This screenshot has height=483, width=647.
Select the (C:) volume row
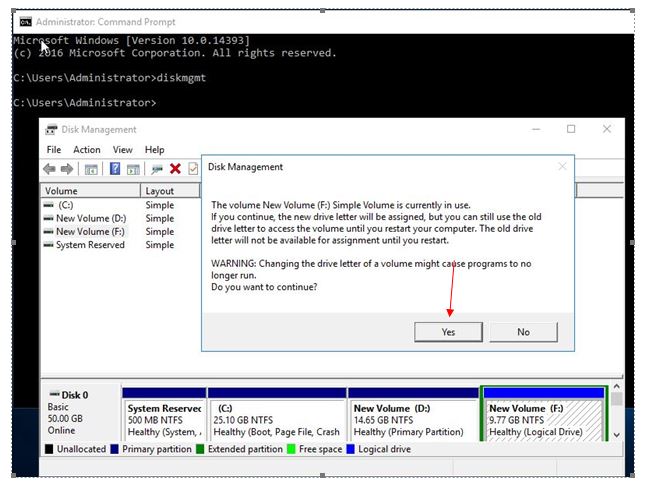[x=66, y=205]
